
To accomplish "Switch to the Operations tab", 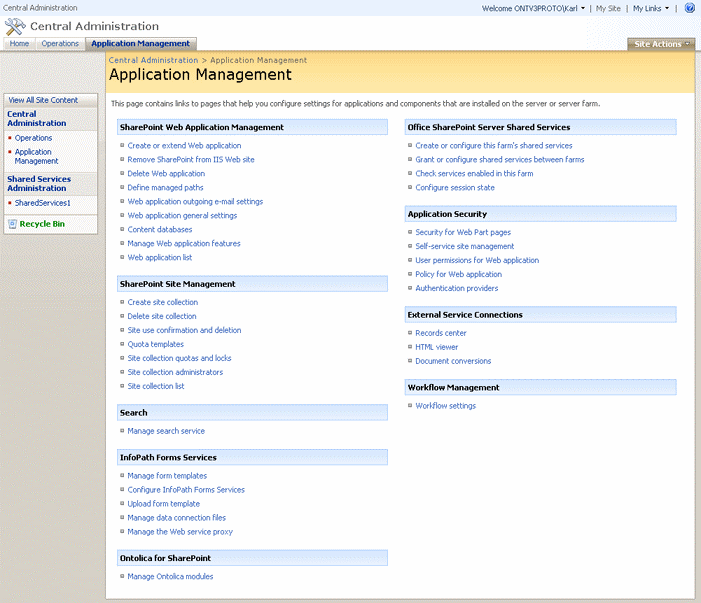I will point(60,43).
